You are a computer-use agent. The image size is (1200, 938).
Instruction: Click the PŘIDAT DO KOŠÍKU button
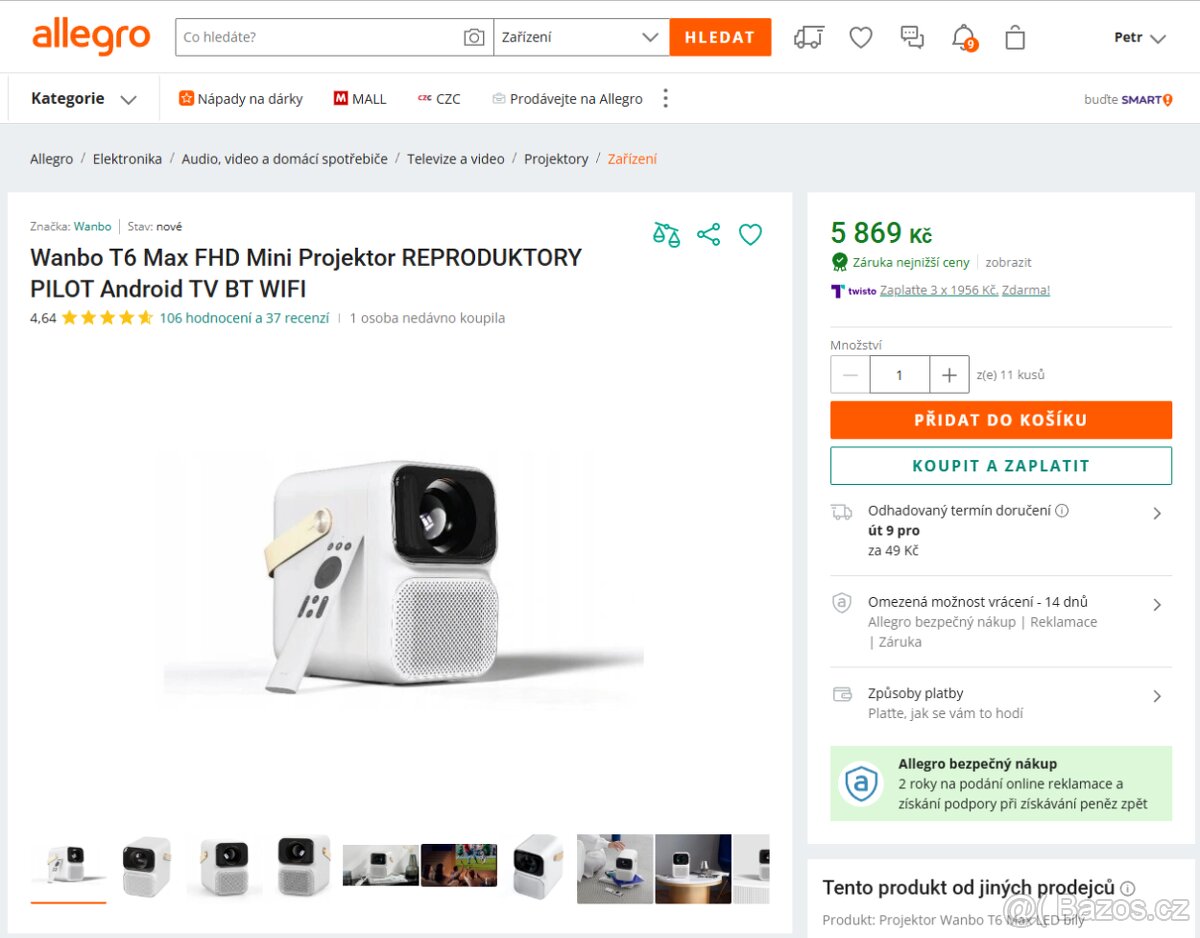[1000, 420]
